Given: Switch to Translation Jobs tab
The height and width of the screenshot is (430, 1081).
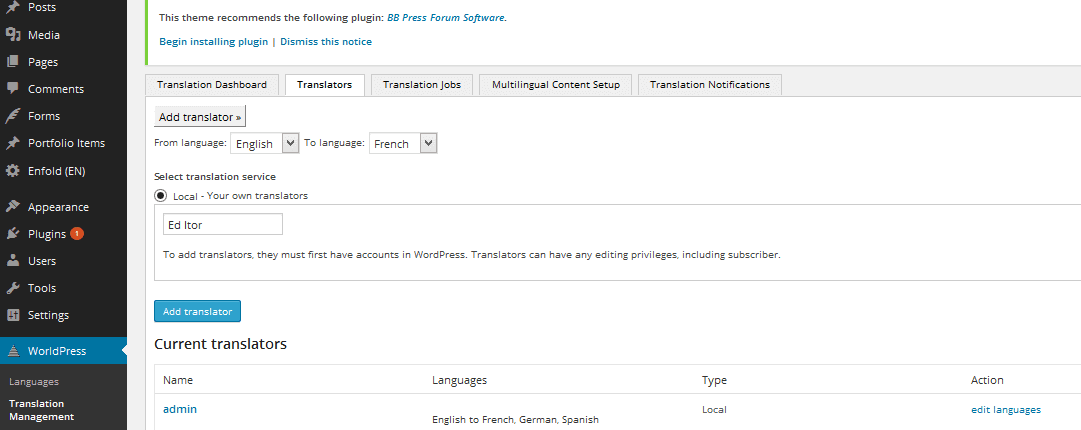Looking at the screenshot, I should click(x=422, y=85).
